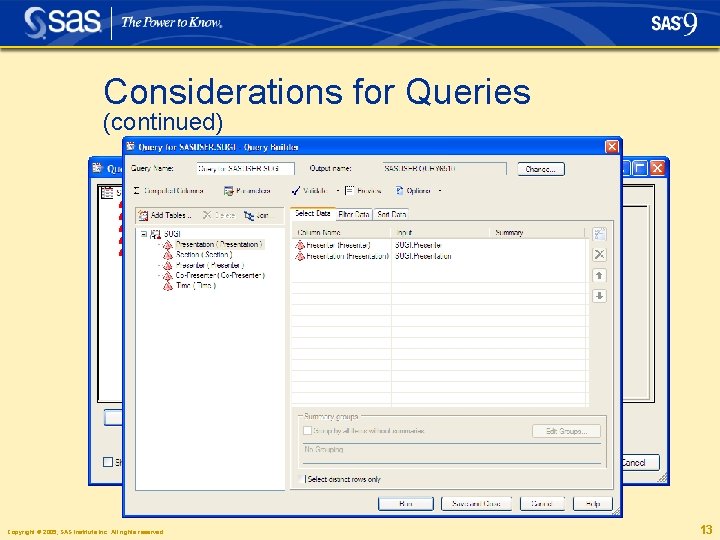Collapse the SUGI table tree node
The image size is (720, 540).
(144, 234)
